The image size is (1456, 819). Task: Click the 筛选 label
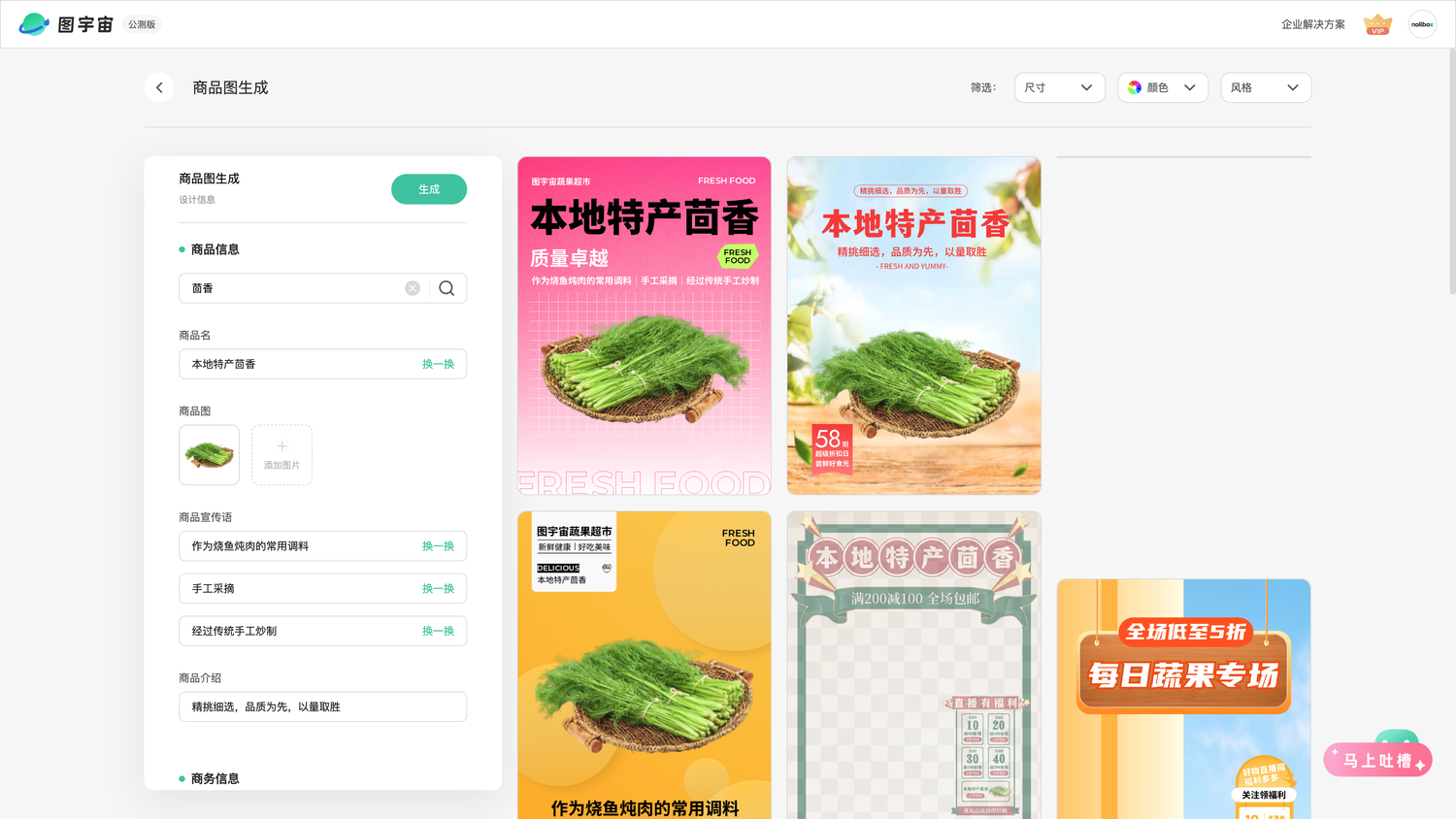[x=983, y=87]
